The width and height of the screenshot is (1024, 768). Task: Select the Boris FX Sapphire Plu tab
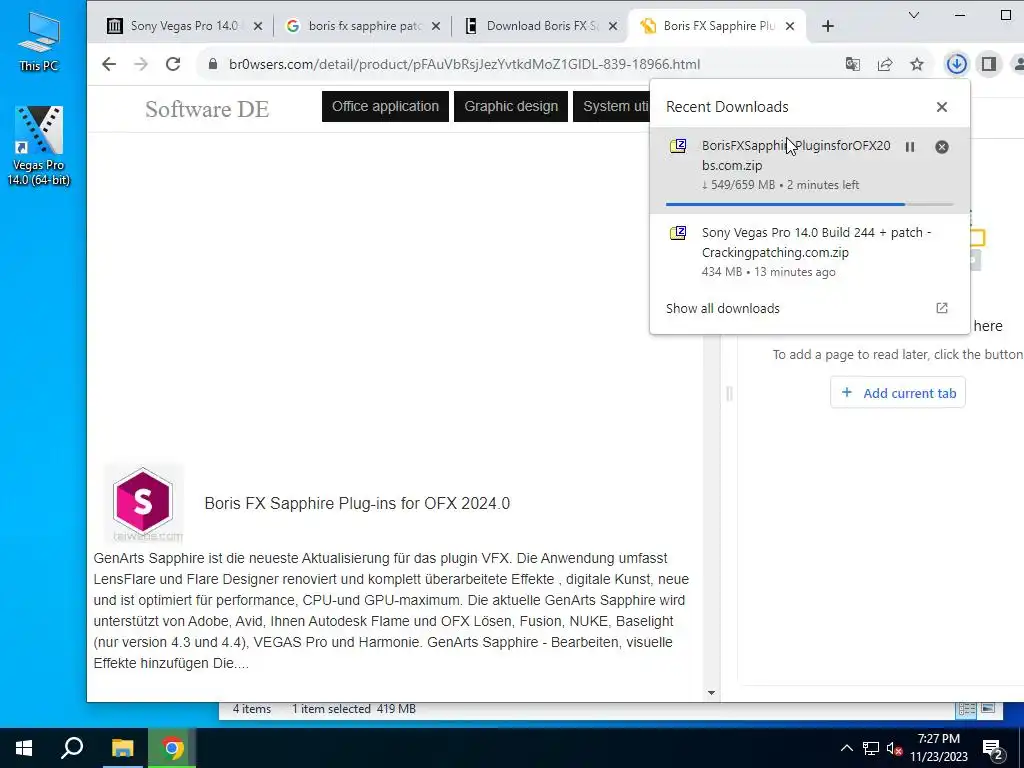tap(718, 26)
